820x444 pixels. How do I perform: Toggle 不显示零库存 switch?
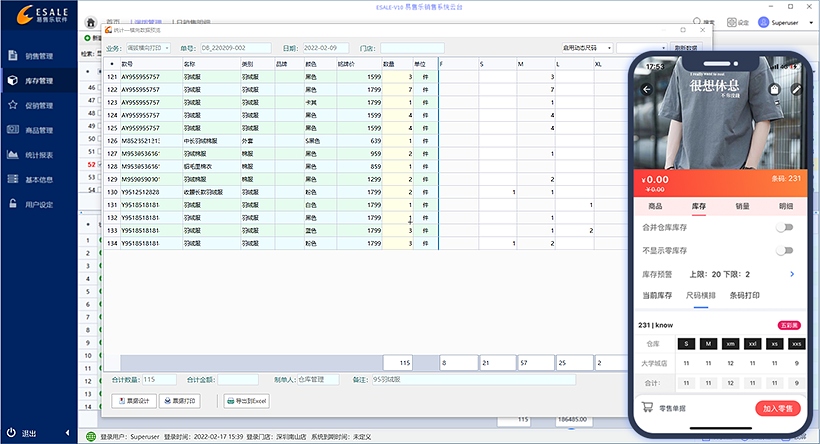pos(787,250)
